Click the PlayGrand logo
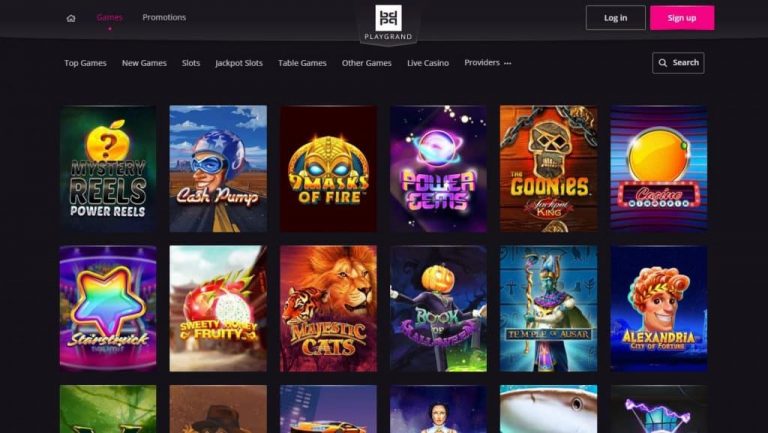This screenshot has height=433, width=768. [388, 23]
